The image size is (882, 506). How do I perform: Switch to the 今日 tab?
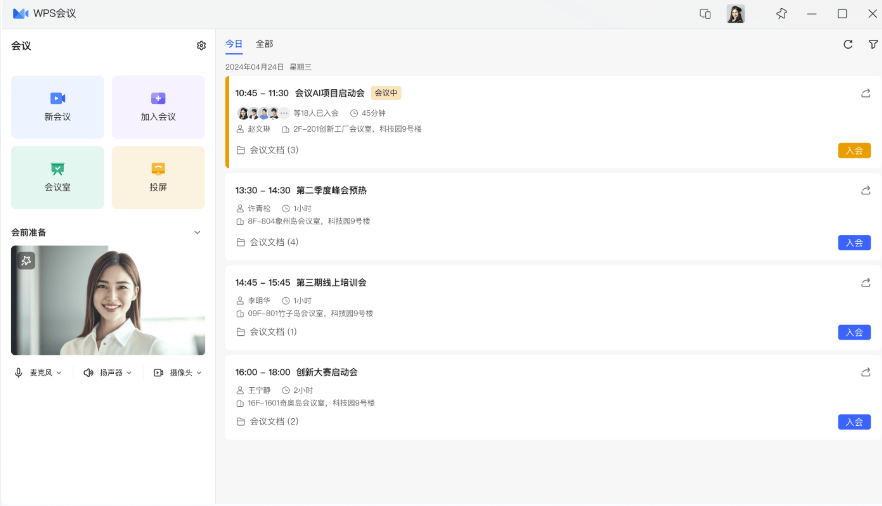coord(234,44)
